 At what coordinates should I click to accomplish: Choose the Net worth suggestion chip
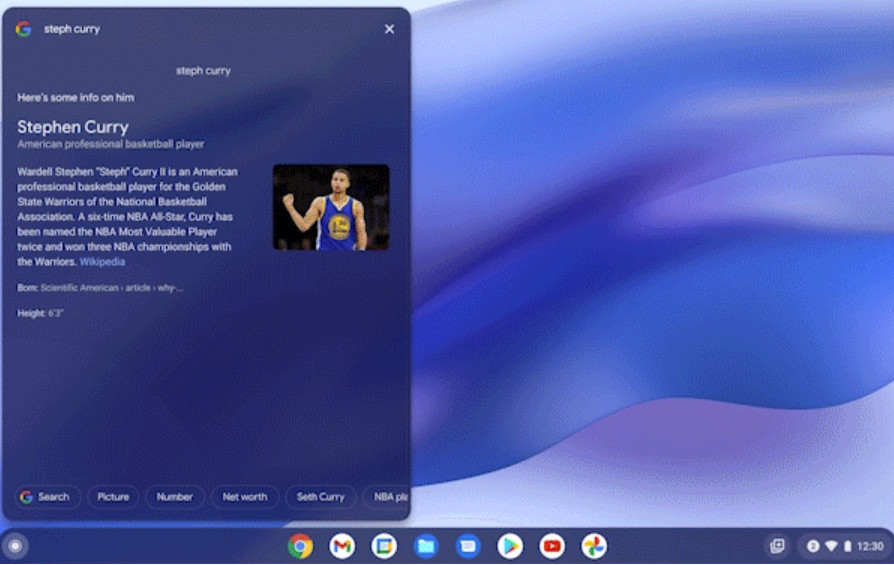coord(245,497)
